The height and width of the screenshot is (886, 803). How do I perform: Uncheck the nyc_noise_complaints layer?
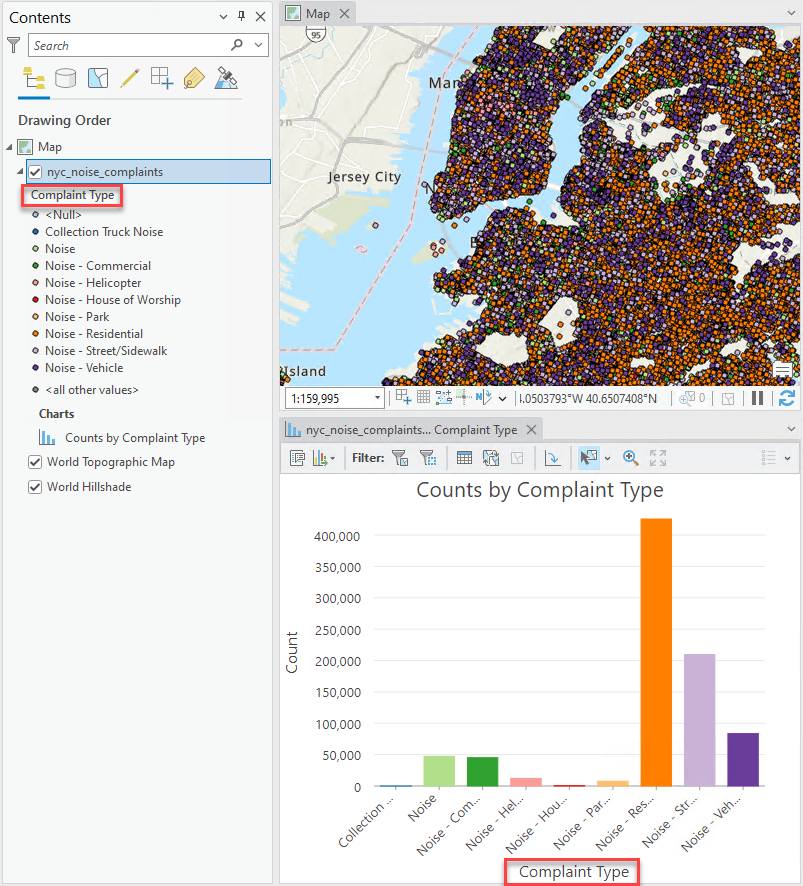point(36,172)
